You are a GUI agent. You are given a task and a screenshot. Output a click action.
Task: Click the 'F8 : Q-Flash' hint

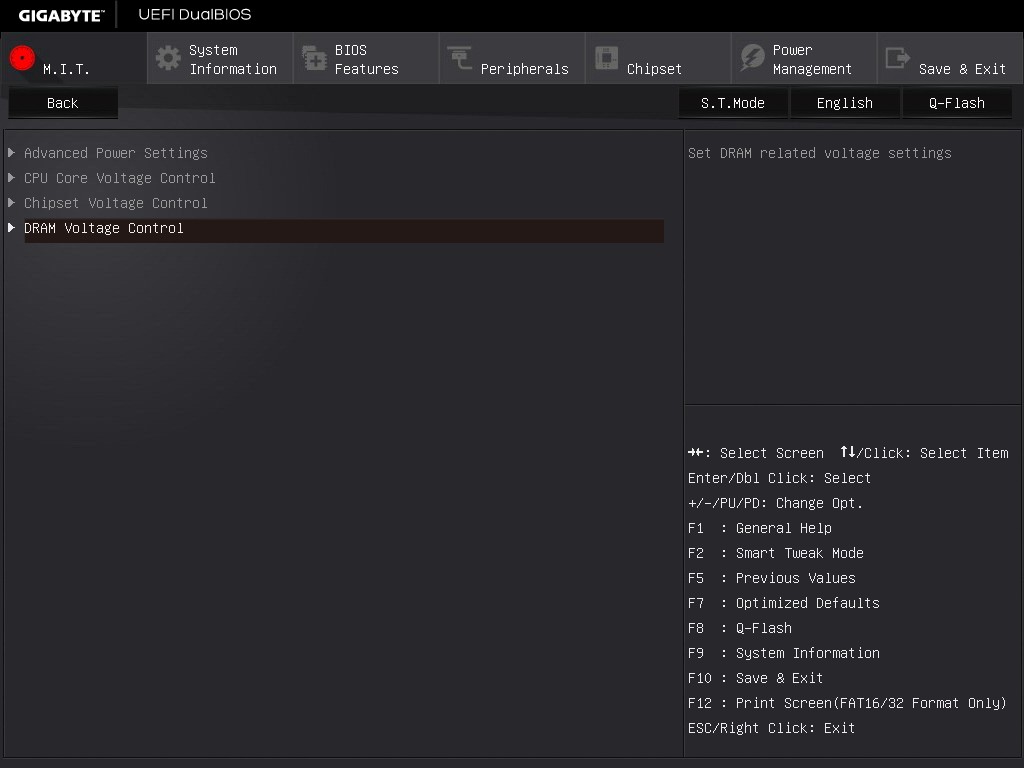click(740, 628)
